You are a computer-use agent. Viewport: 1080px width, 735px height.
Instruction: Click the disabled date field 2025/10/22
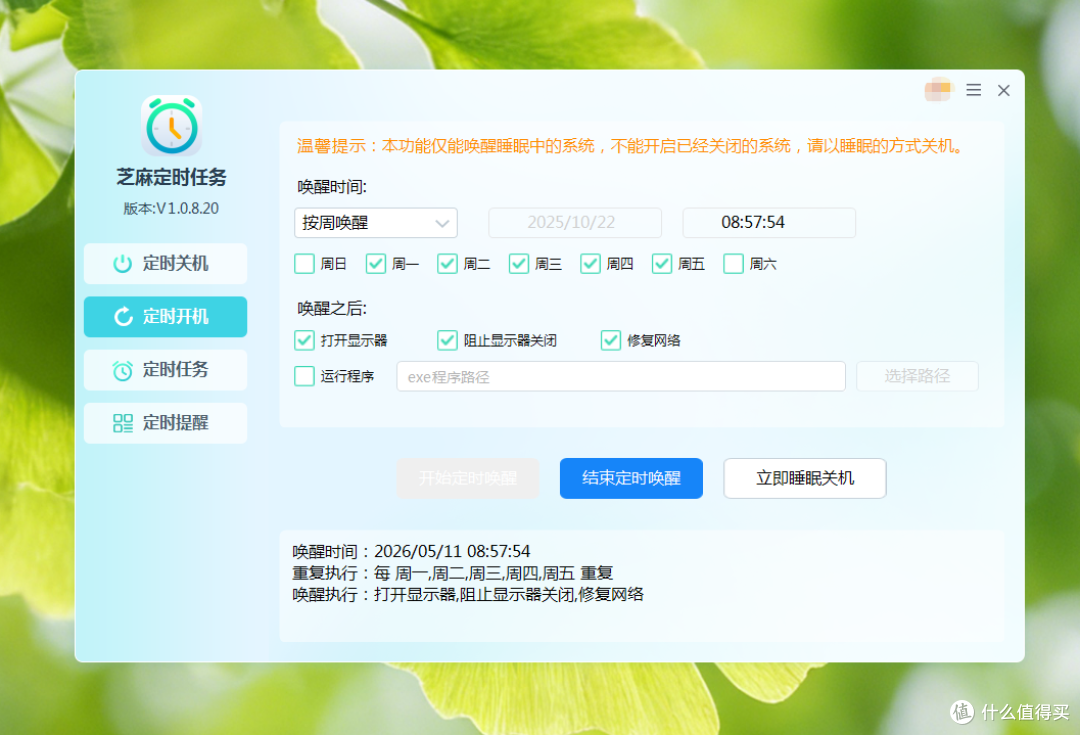[575, 222]
